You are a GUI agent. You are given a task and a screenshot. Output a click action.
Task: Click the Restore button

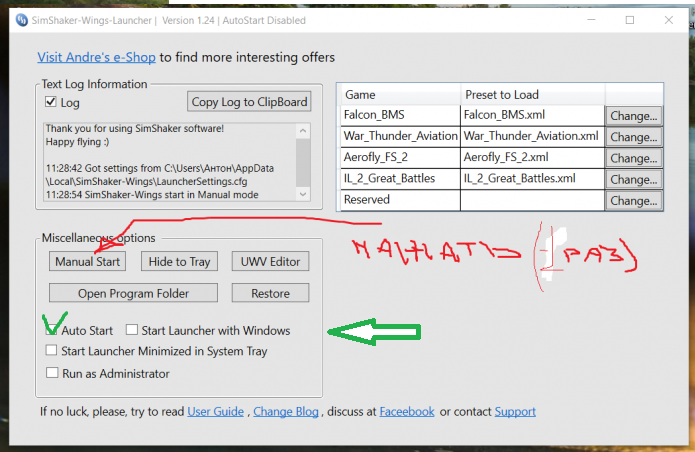coord(270,293)
